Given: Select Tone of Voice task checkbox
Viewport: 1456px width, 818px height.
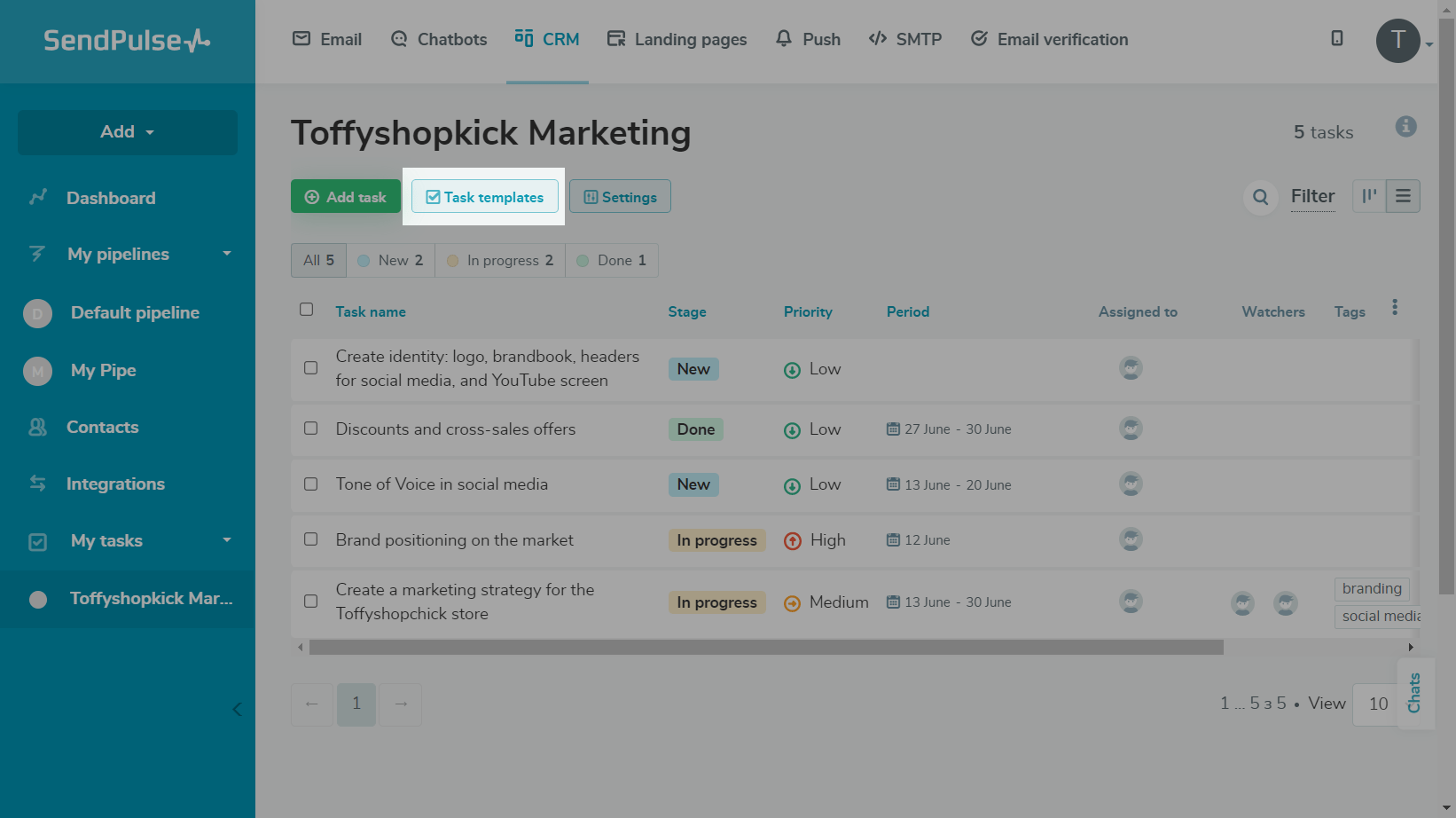Looking at the screenshot, I should pyautogui.click(x=311, y=484).
